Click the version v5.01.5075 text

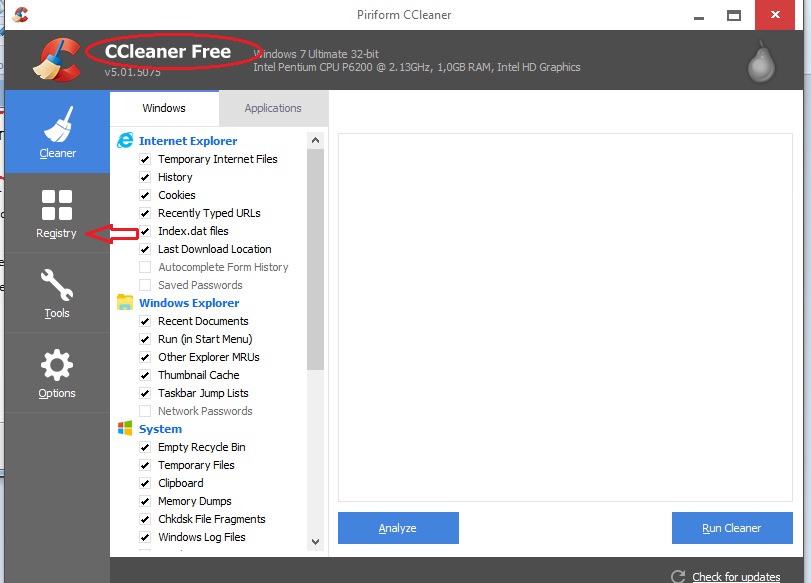tap(132, 72)
